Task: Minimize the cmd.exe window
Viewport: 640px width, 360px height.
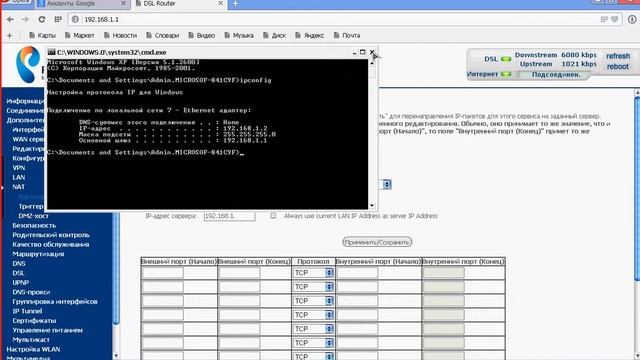Action: [x=354, y=52]
